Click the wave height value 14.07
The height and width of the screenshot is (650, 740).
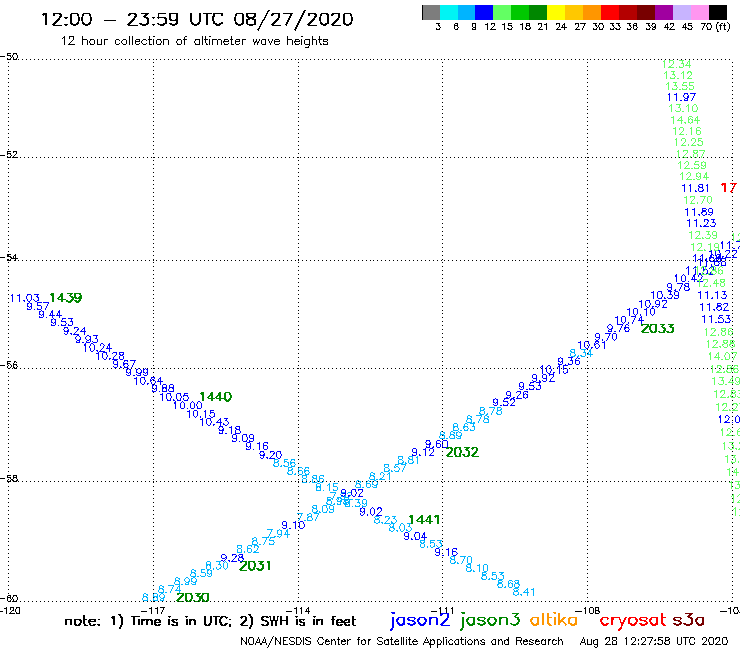(722, 356)
